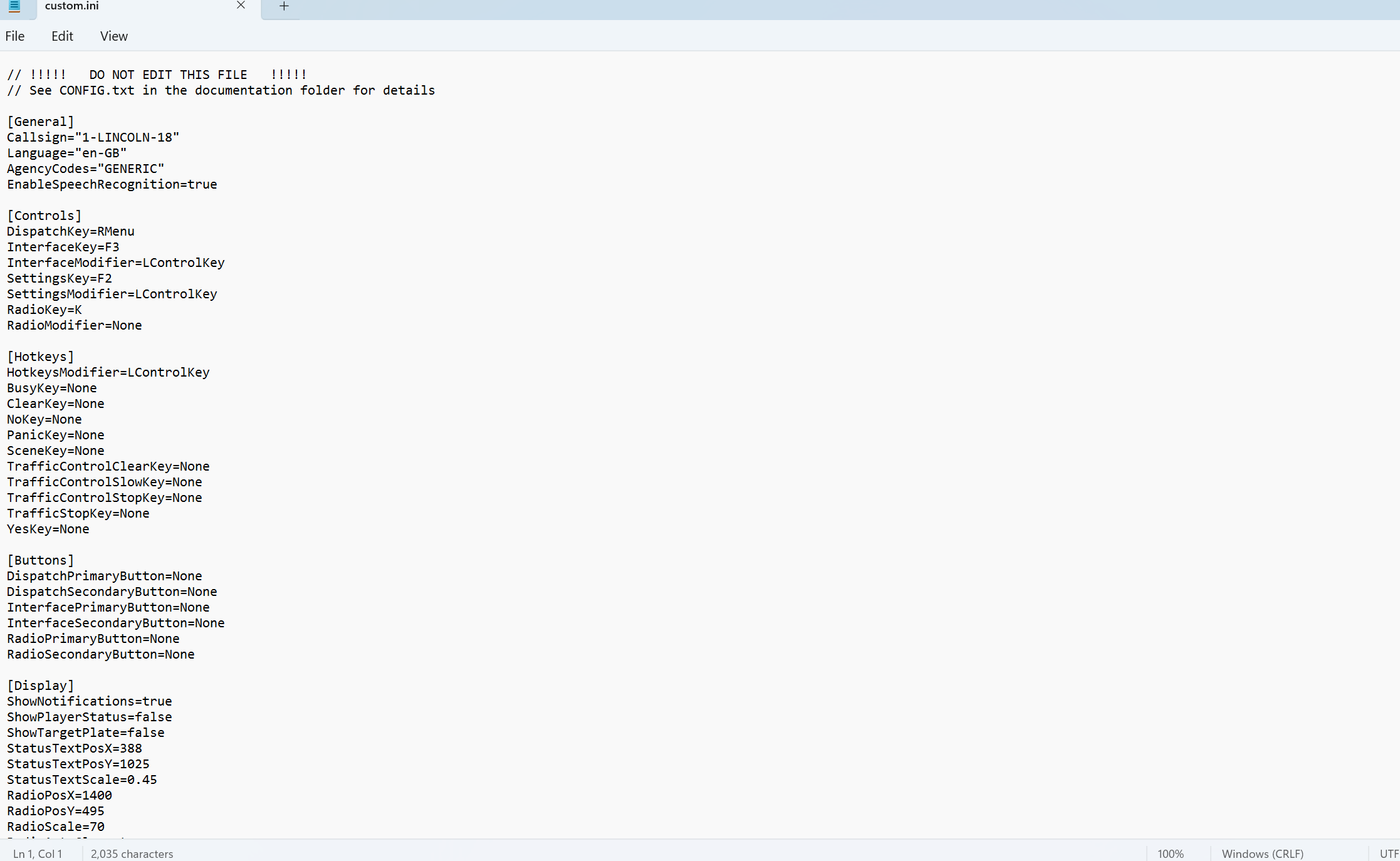Open the 100% zoom level indicator
The height and width of the screenshot is (861, 1400).
[1170, 853]
